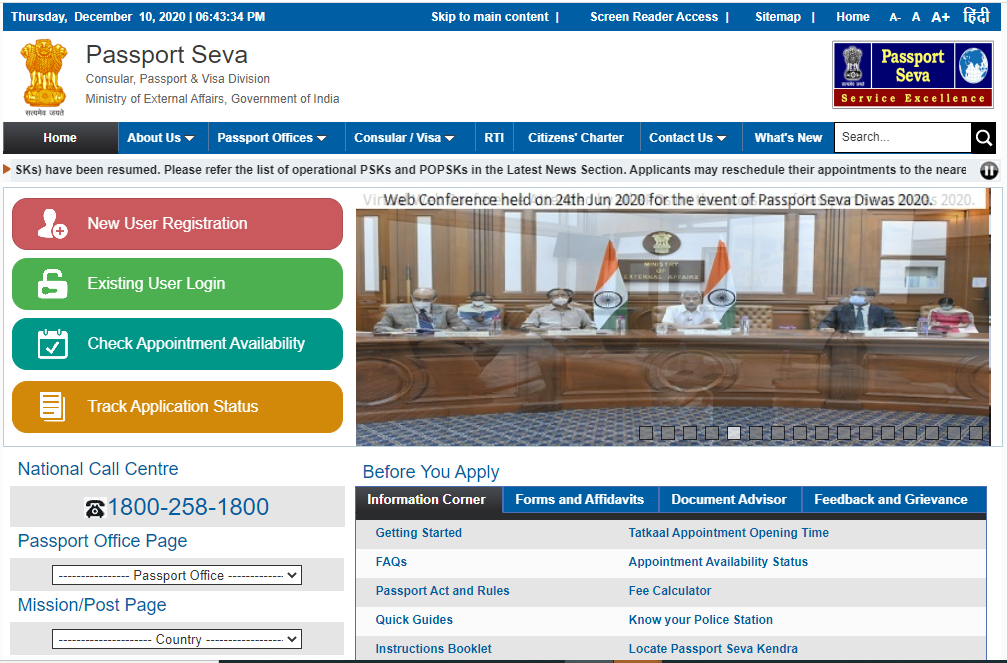Increase font size with A+ button

940,17
